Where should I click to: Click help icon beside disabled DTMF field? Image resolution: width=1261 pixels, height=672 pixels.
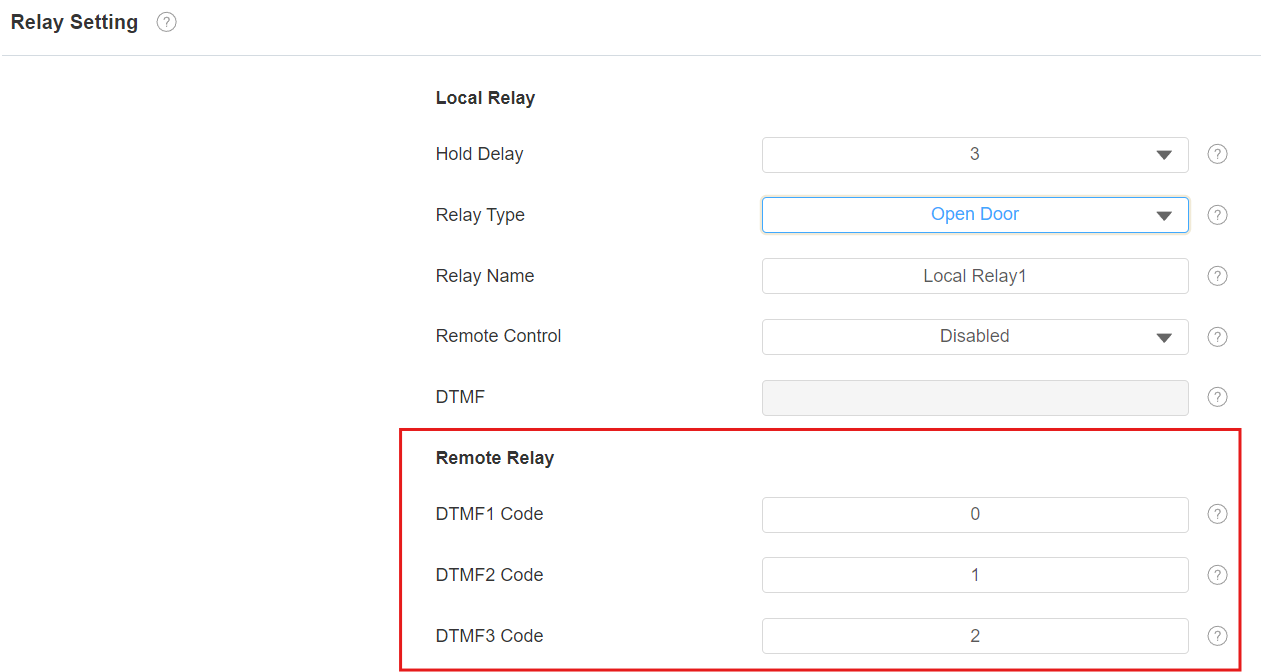coord(1217,397)
